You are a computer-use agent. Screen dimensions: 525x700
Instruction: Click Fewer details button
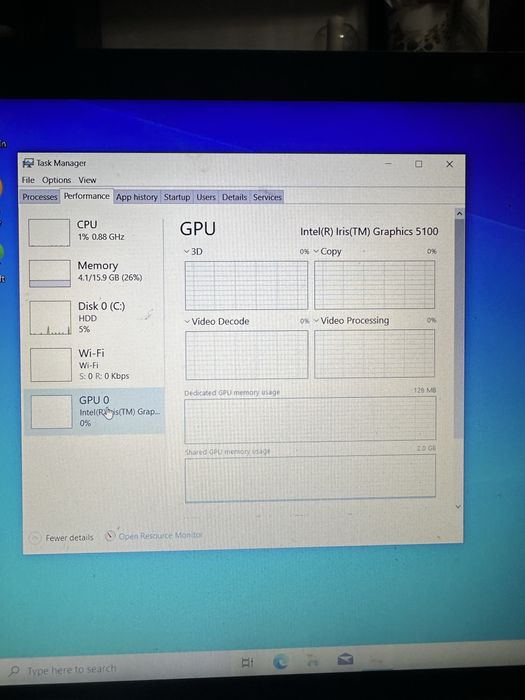click(61, 538)
